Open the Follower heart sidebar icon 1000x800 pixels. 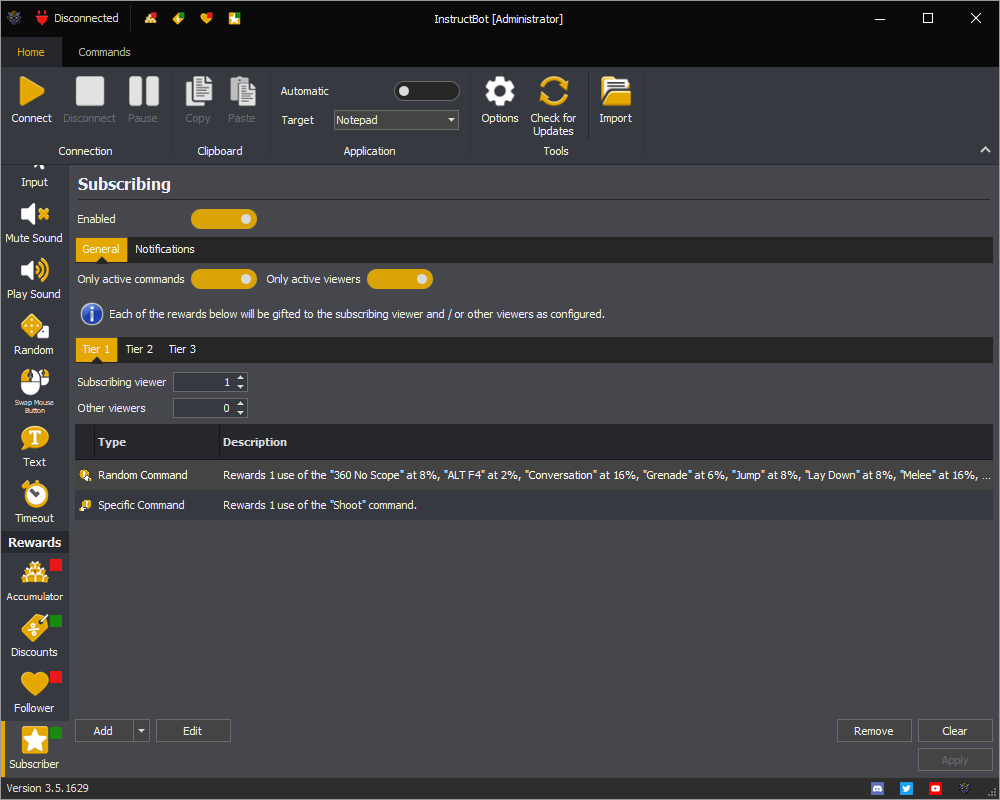34,683
